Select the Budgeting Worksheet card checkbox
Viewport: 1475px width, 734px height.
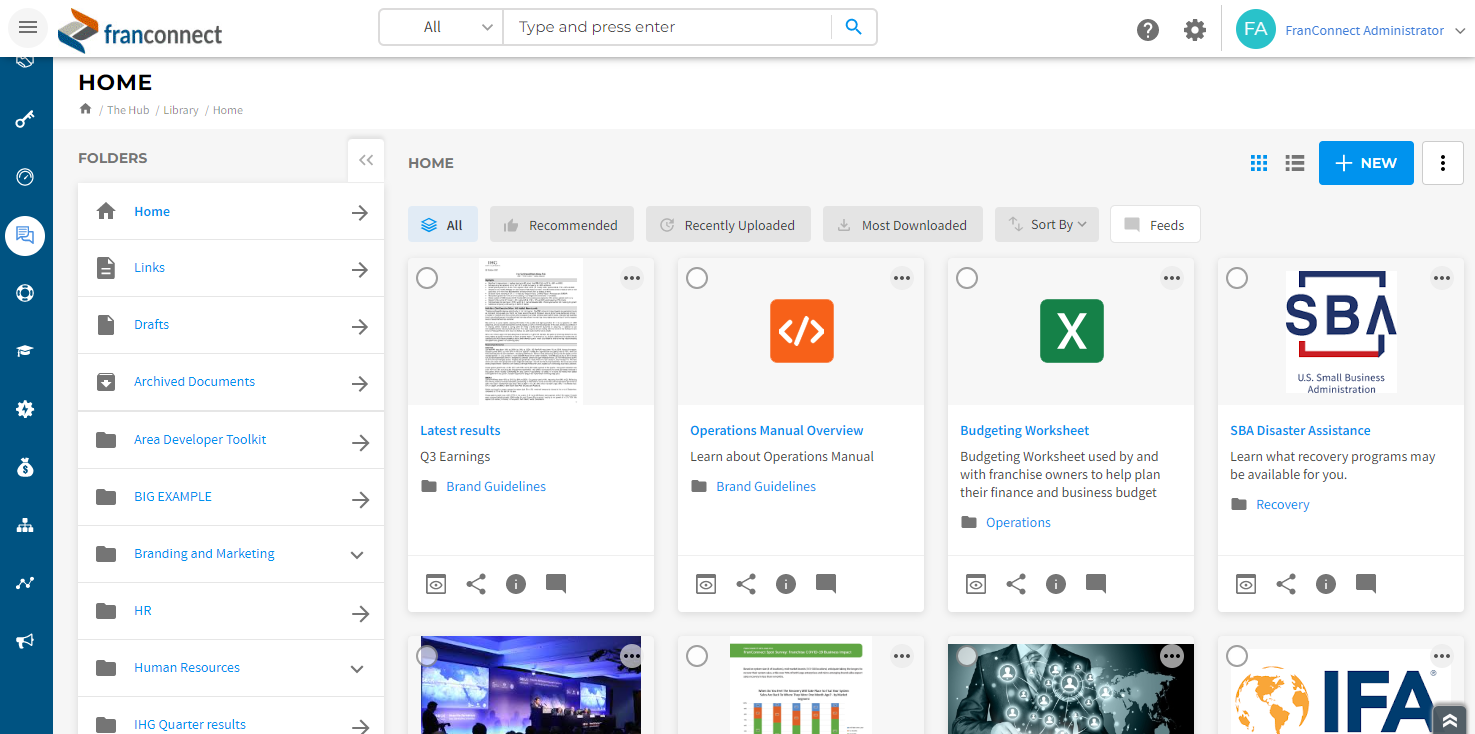pos(967,278)
